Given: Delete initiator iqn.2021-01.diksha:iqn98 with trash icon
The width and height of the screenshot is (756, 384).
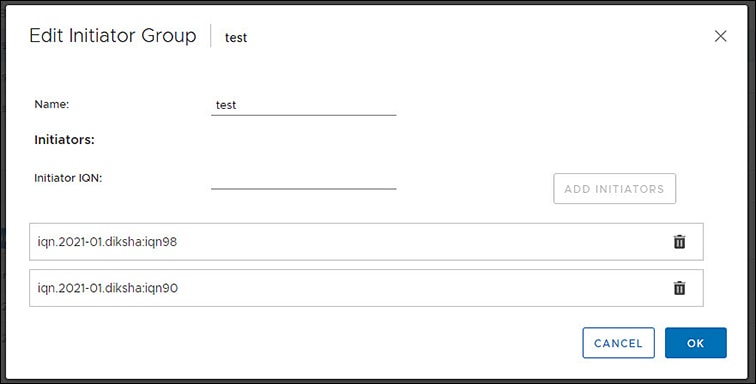Looking at the screenshot, I should [x=679, y=242].
